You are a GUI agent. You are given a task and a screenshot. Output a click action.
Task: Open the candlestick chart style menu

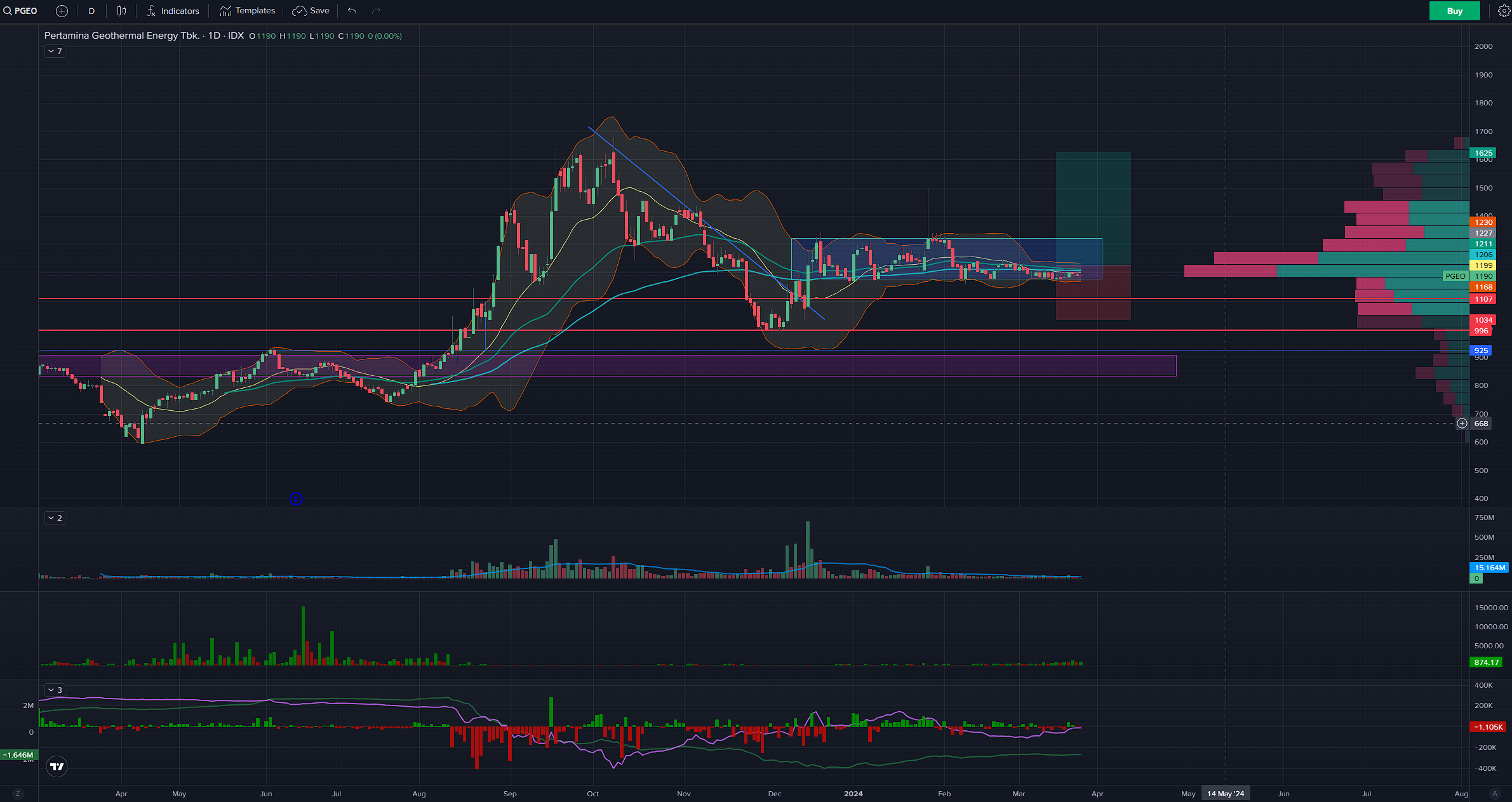(x=121, y=11)
